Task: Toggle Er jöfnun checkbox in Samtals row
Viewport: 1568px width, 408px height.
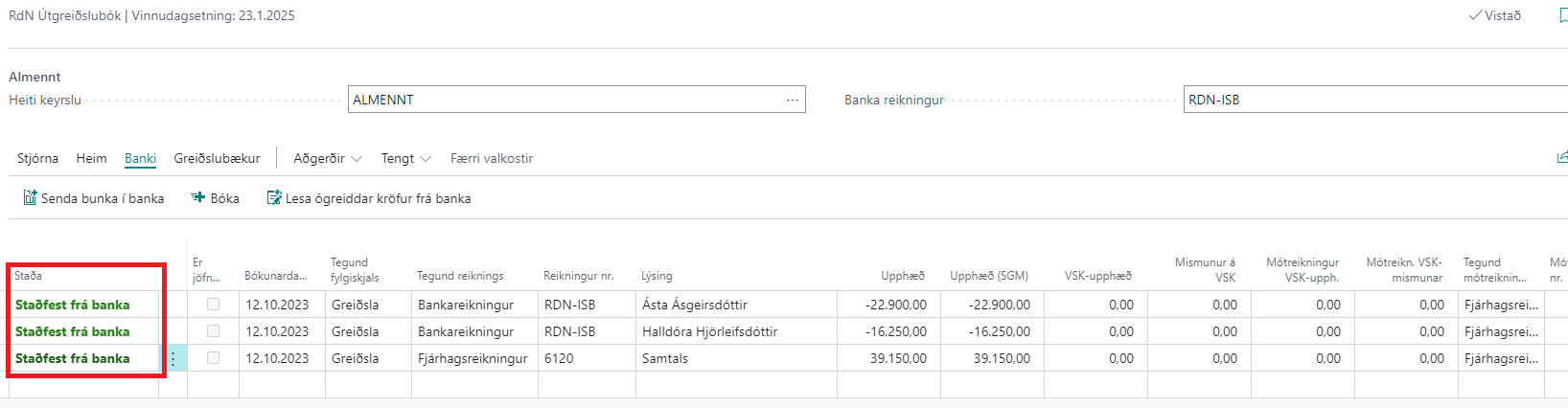Action: coord(213,358)
